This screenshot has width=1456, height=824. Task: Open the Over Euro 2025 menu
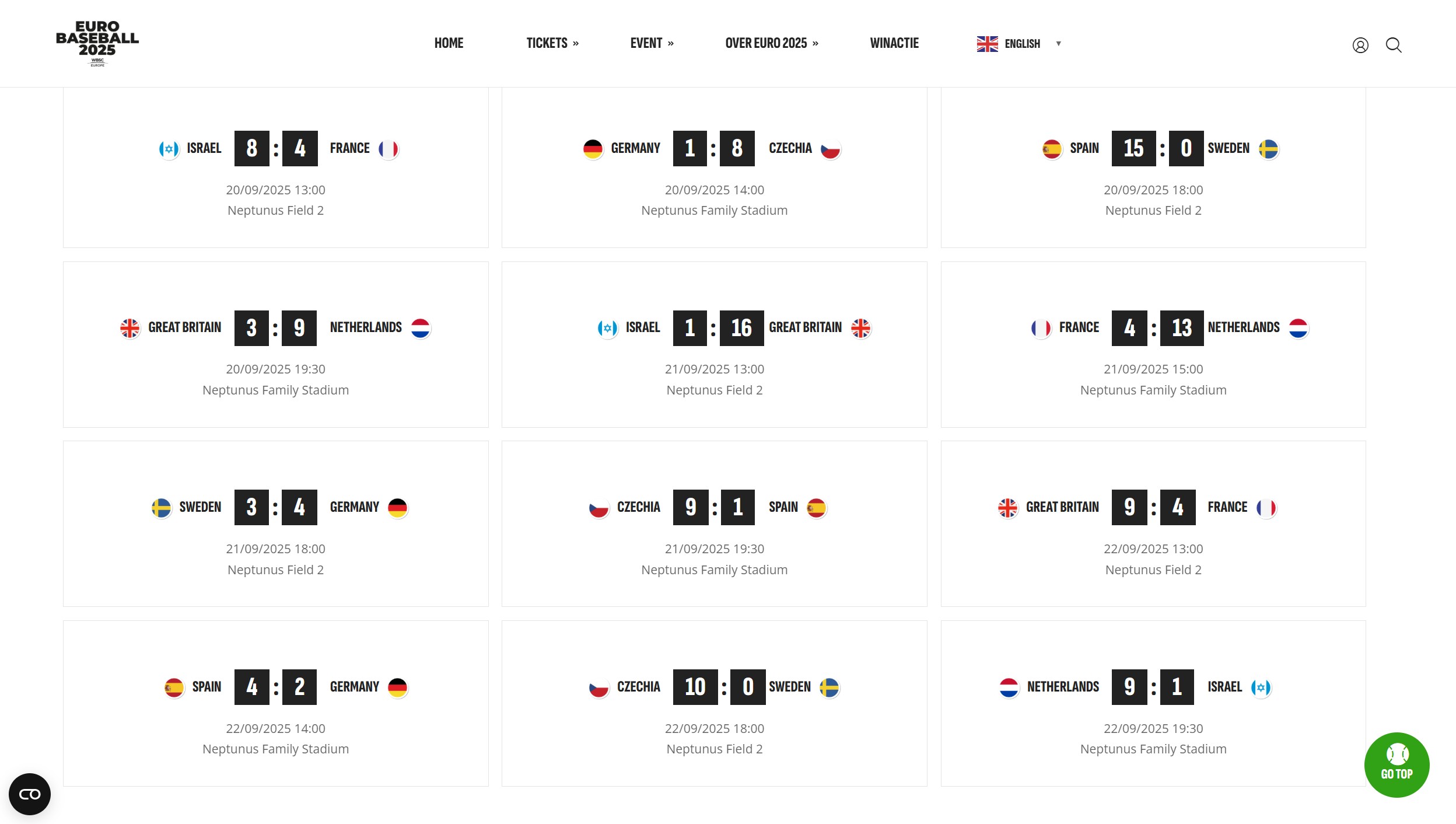pyautogui.click(x=771, y=43)
